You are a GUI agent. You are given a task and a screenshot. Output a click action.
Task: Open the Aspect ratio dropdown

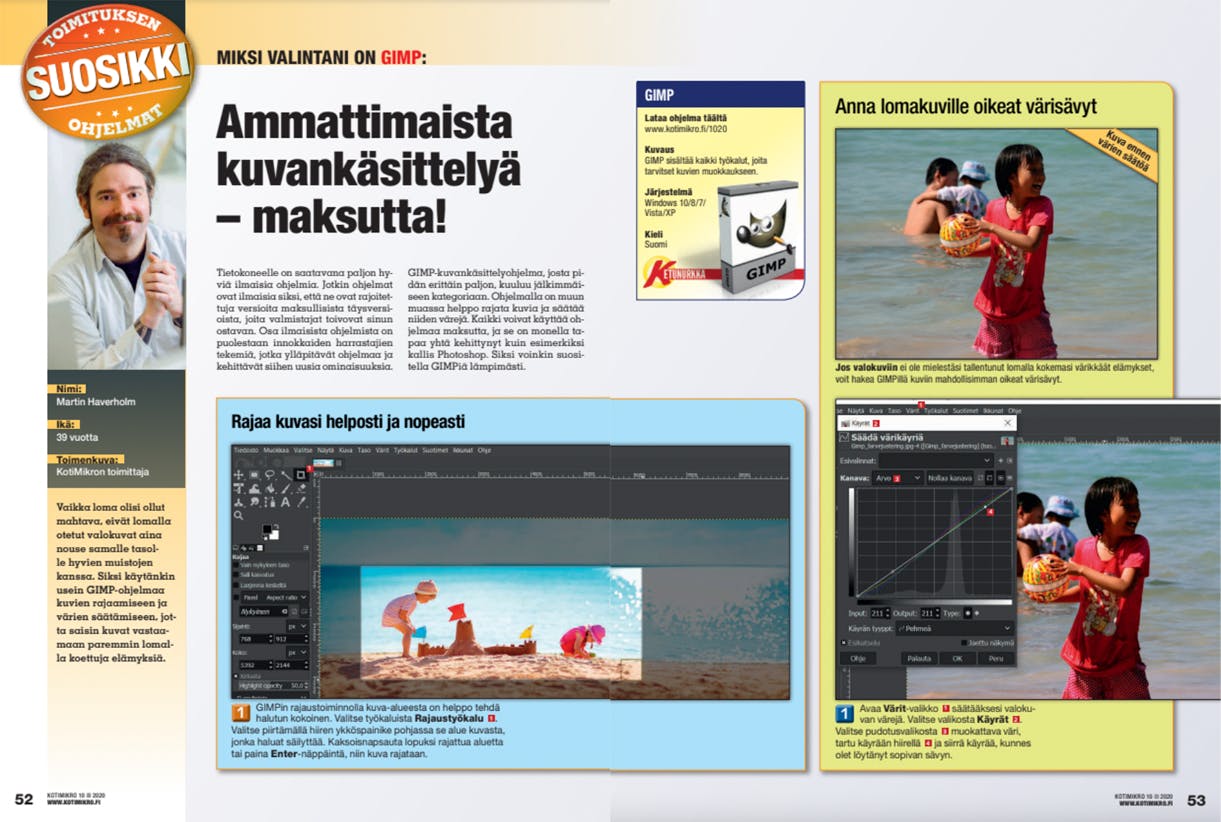point(286,597)
